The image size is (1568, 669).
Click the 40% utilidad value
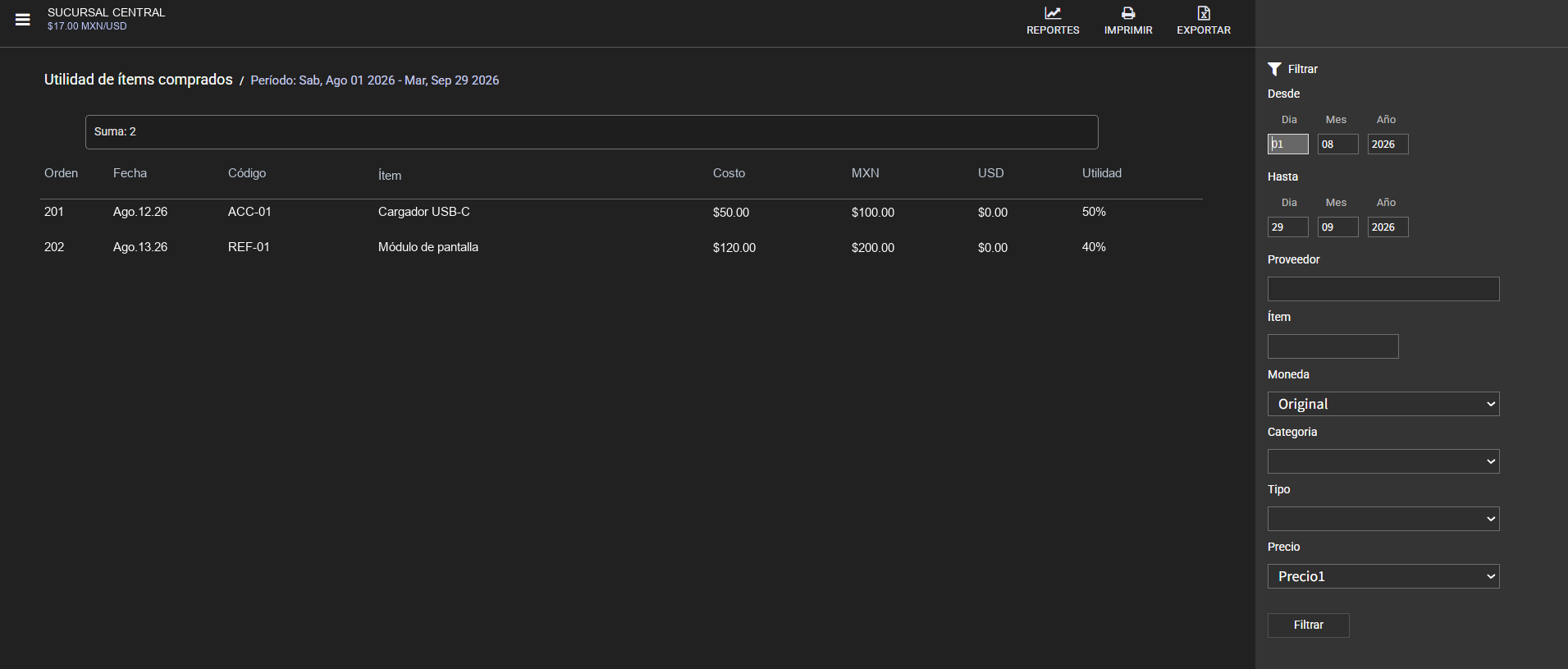tap(1094, 247)
